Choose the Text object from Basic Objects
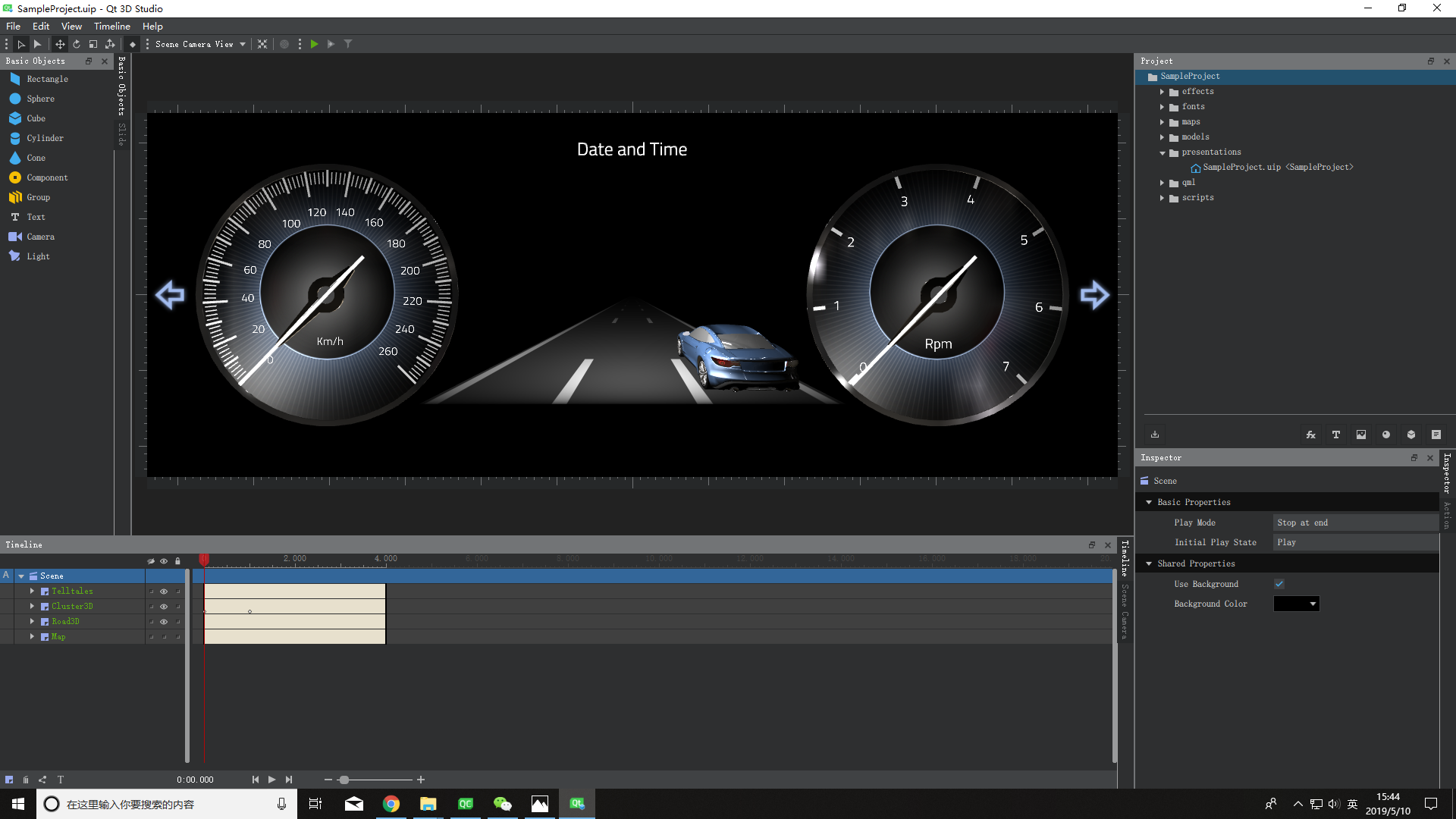Image resolution: width=1456 pixels, height=819 pixels. 35,217
